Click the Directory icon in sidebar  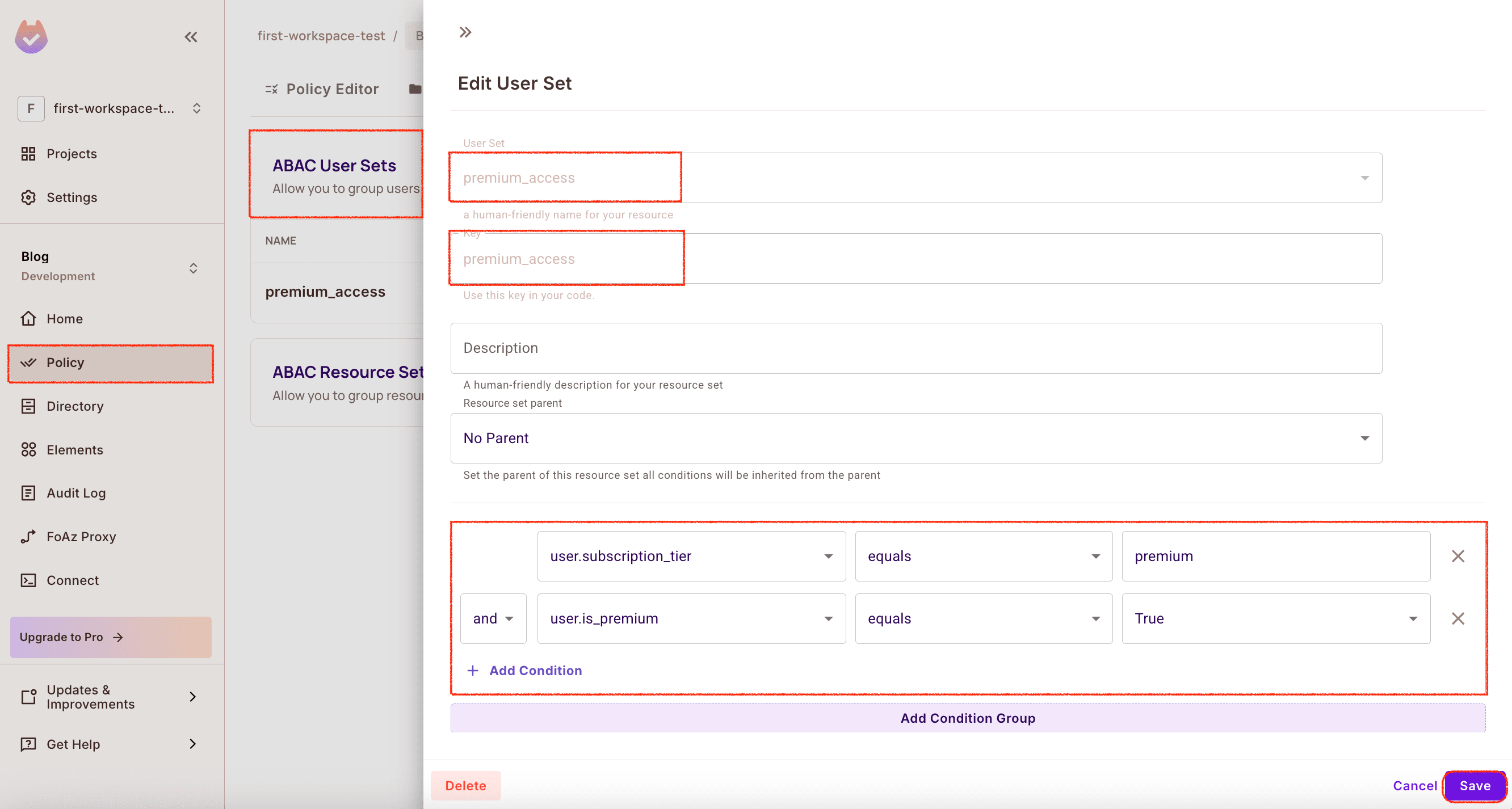pos(28,406)
